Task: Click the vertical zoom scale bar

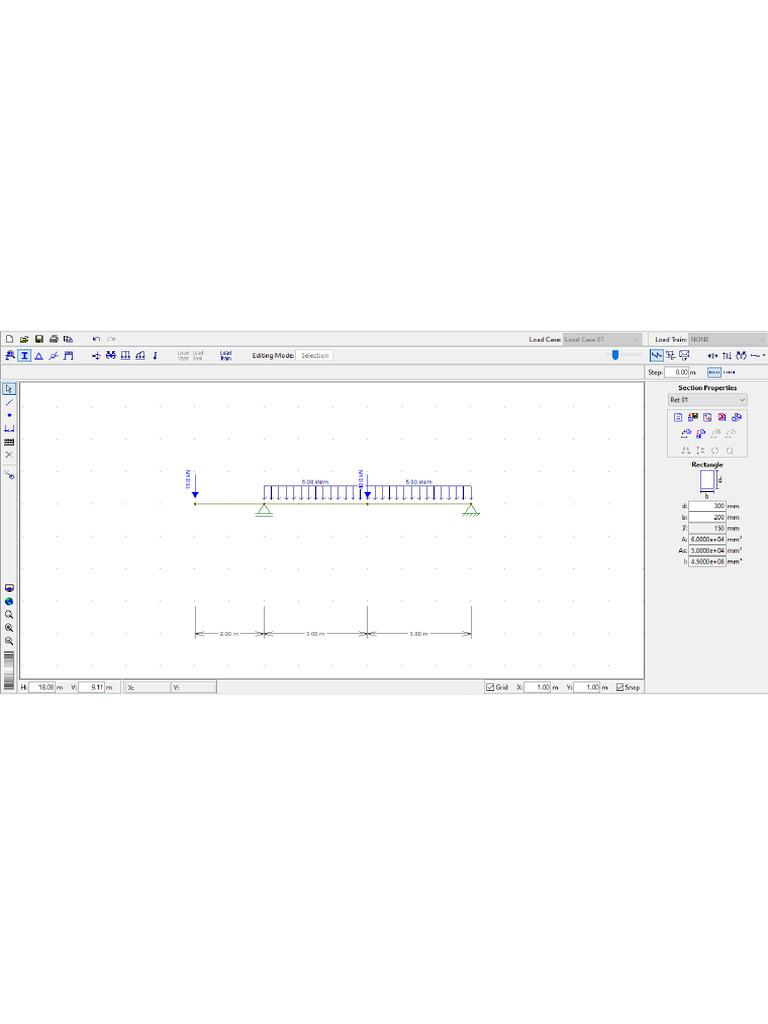Action: click(9, 669)
